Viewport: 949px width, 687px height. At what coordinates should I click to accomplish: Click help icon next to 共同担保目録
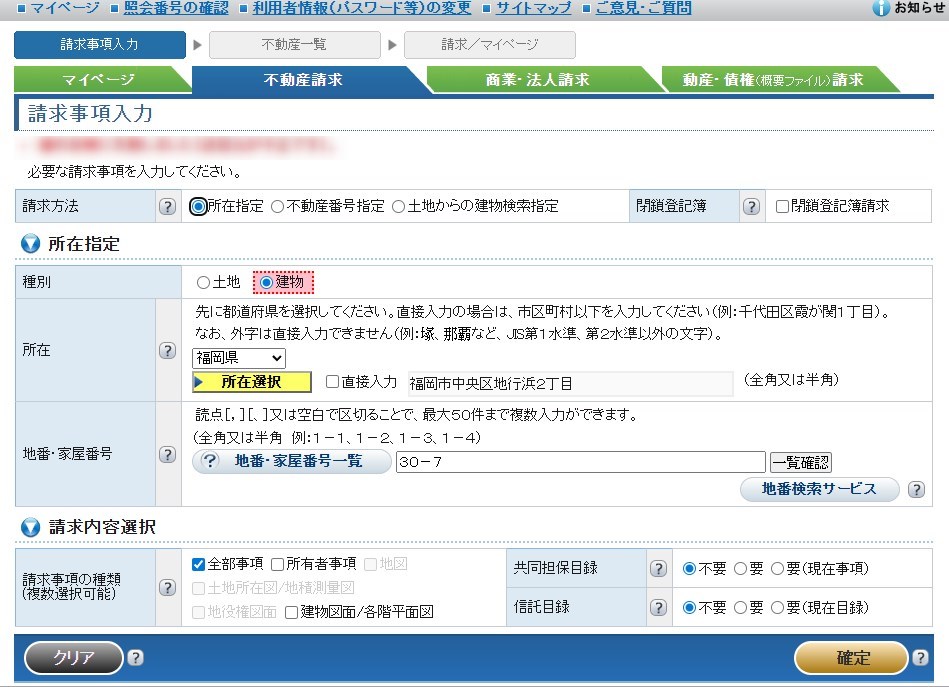pyautogui.click(x=658, y=568)
